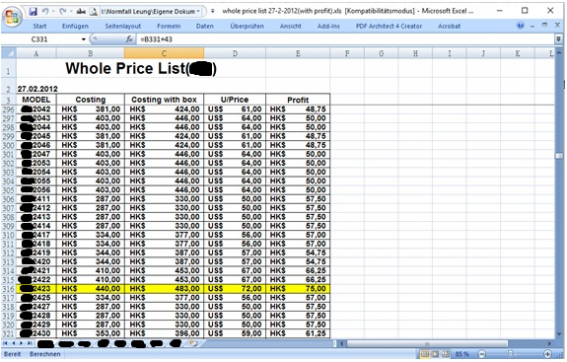Open the Start ribbon tab

[39, 26]
